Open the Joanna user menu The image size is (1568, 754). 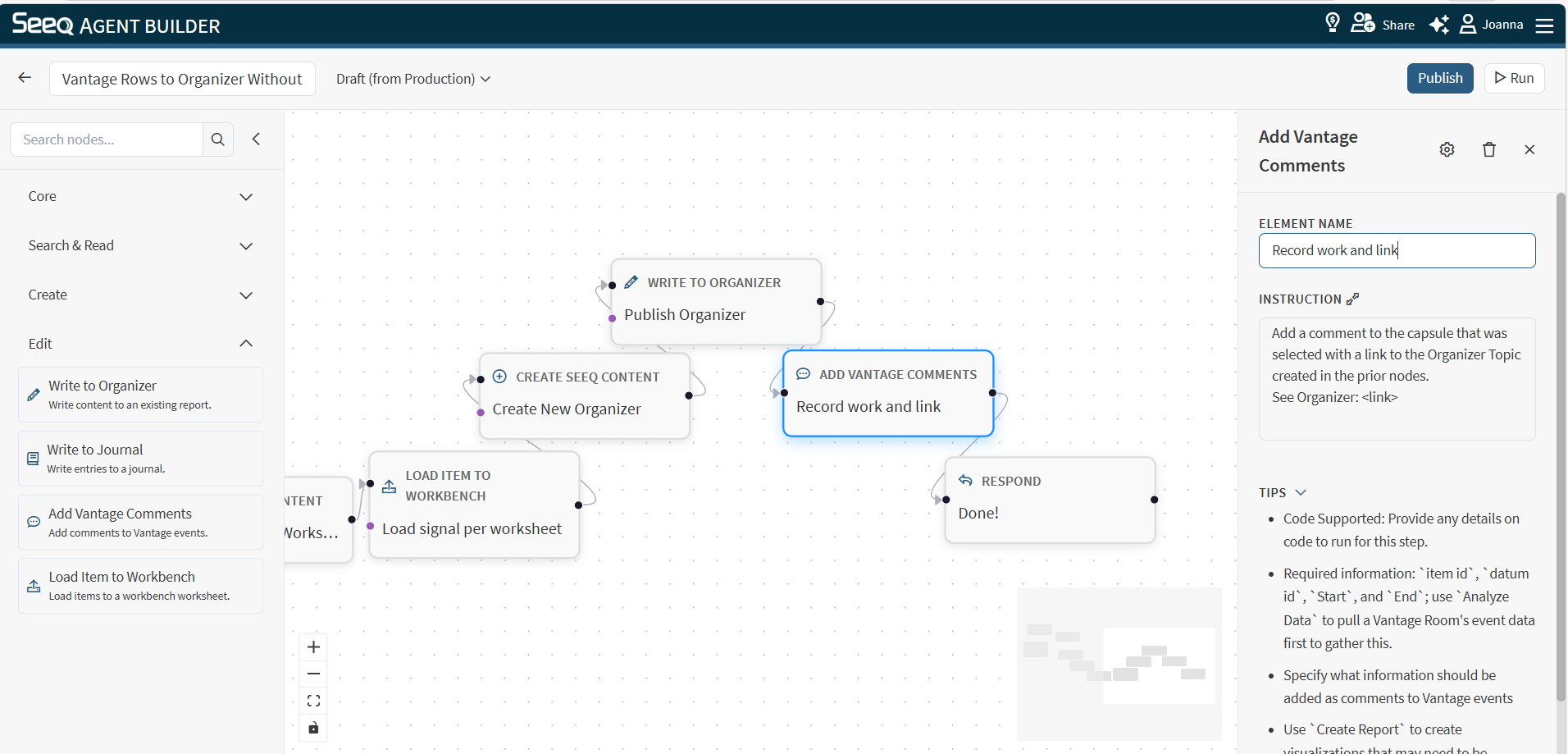1492,25
